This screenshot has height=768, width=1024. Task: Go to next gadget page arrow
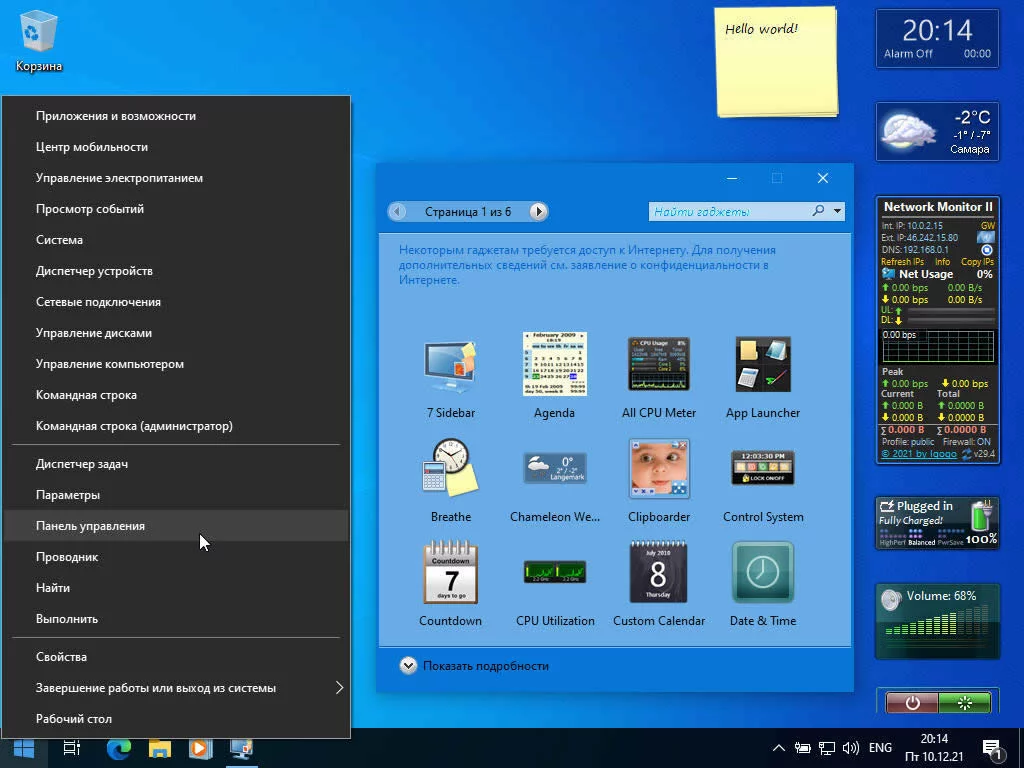click(538, 211)
